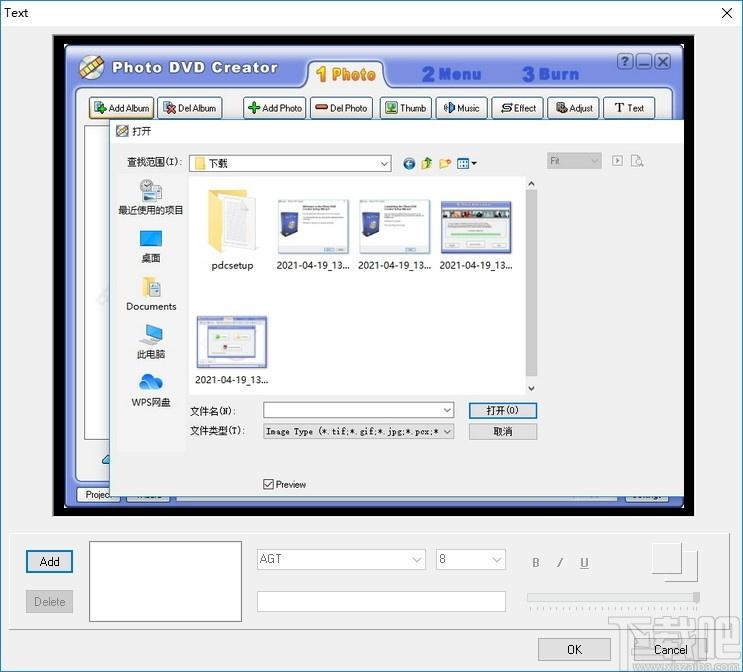Viewport: 743px width, 672px height.
Task: Click Cancel in Text dialog
Action: (x=670, y=649)
